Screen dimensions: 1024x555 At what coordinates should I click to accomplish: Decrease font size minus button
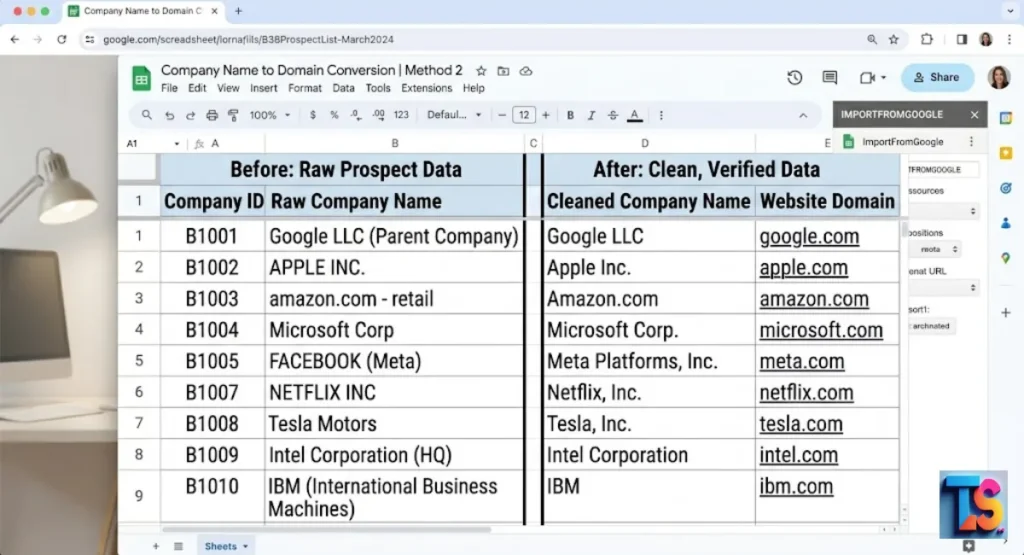pos(502,115)
